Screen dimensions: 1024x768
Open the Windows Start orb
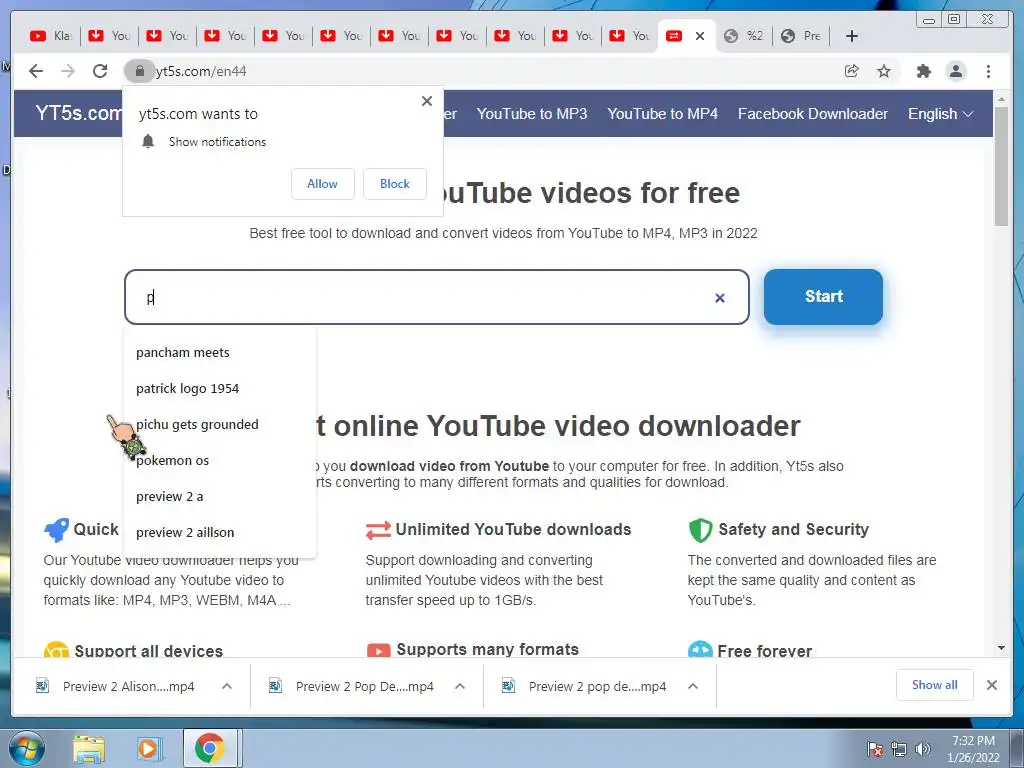pyautogui.click(x=25, y=748)
